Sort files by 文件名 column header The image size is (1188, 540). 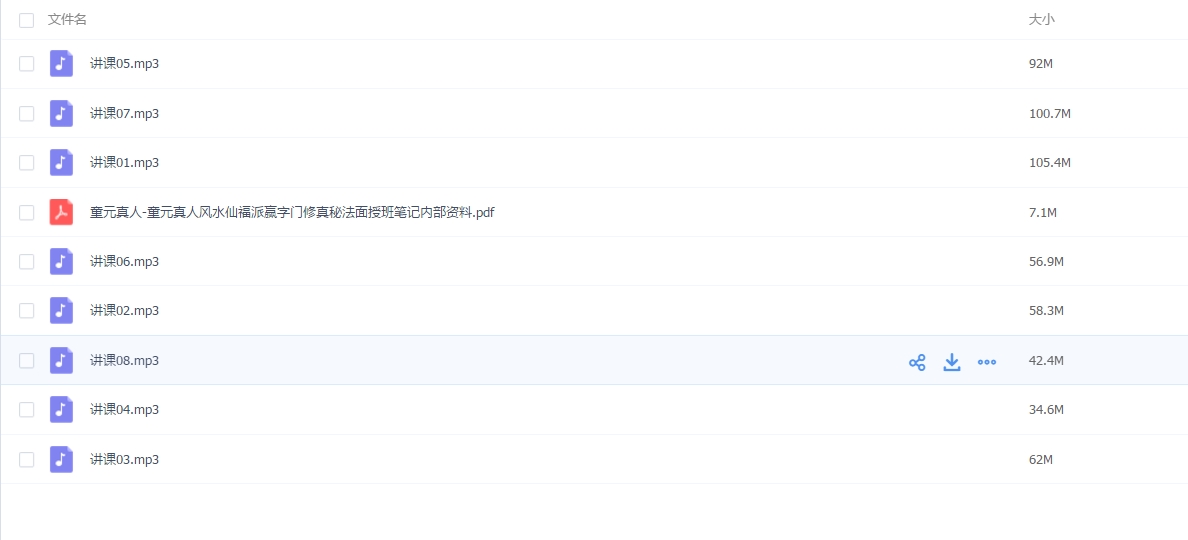point(67,20)
